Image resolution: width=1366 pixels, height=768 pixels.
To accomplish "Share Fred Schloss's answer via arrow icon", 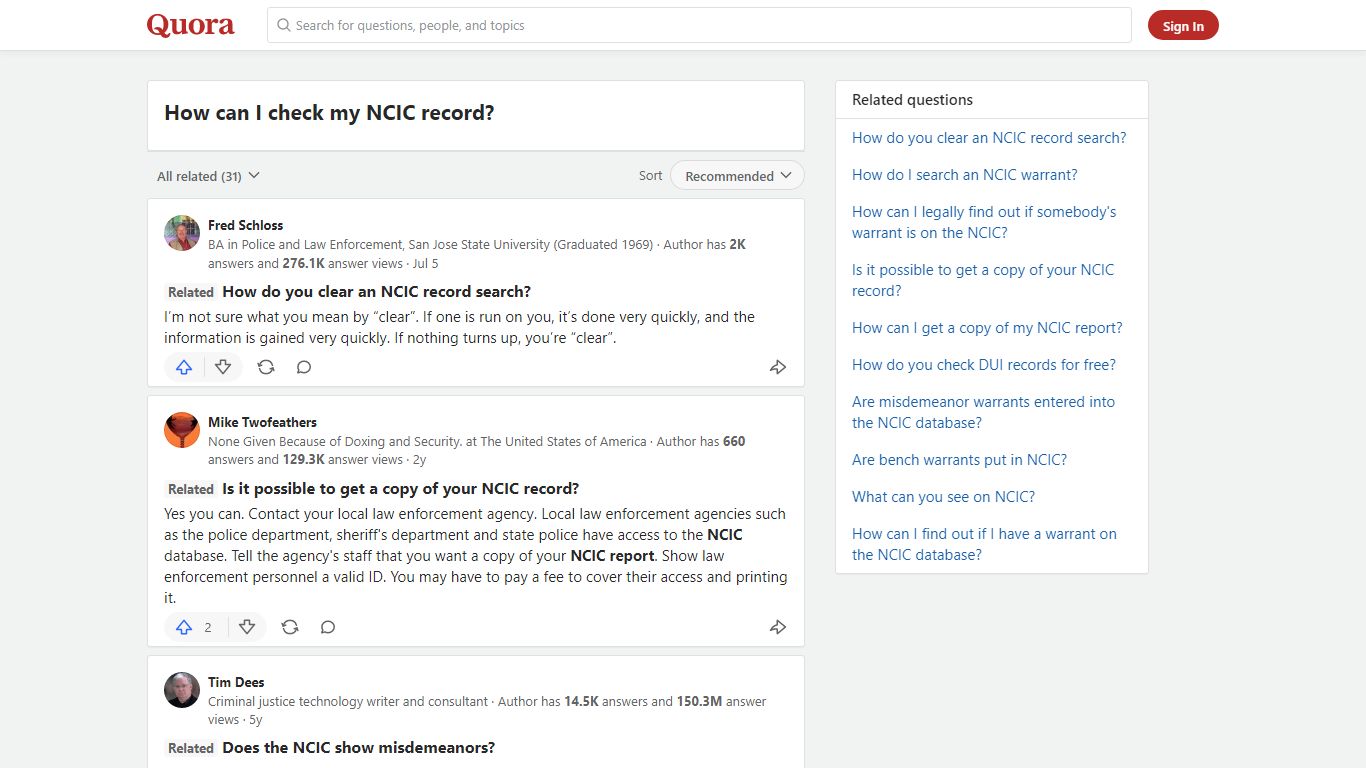I will 778,367.
